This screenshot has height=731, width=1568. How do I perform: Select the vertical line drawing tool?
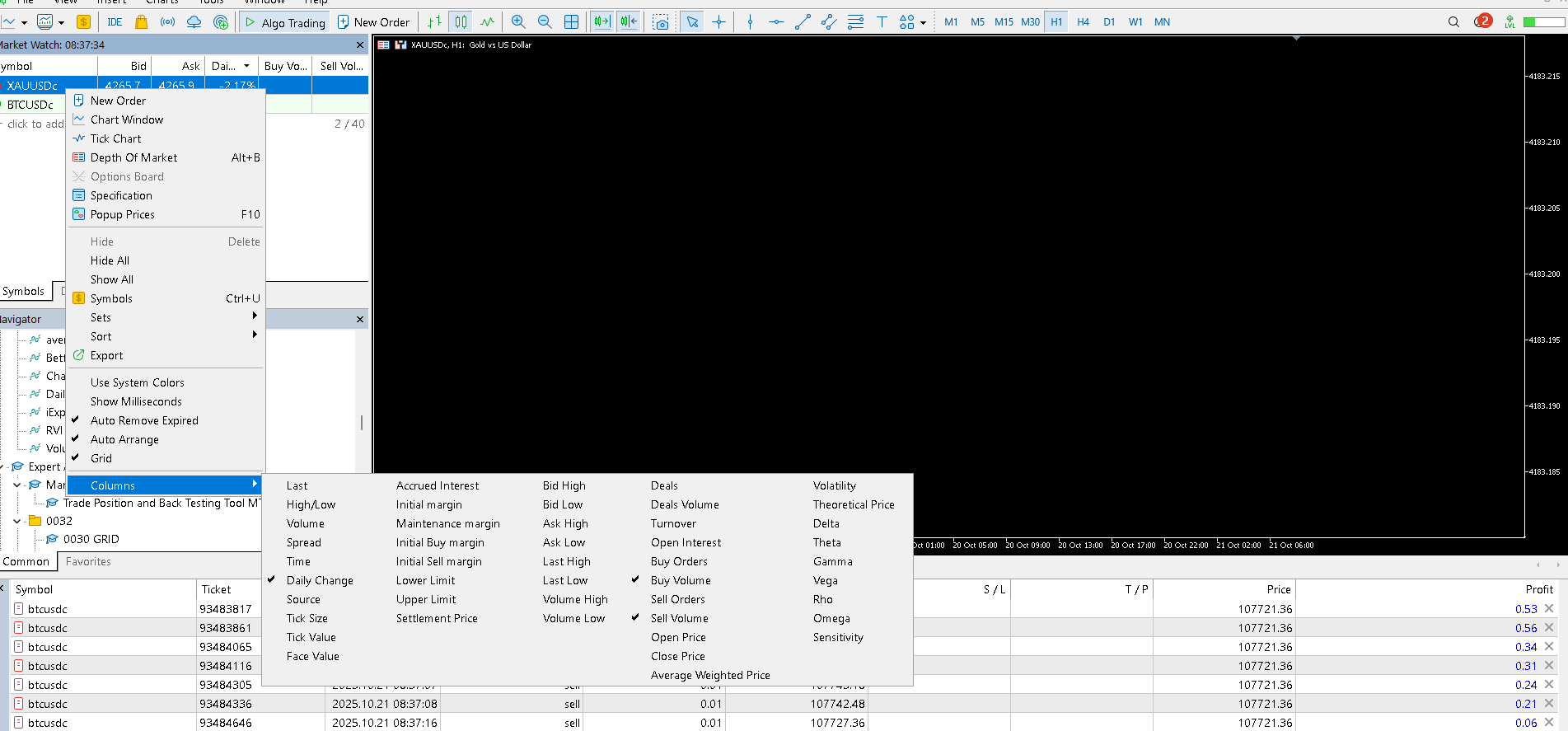(x=750, y=22)
